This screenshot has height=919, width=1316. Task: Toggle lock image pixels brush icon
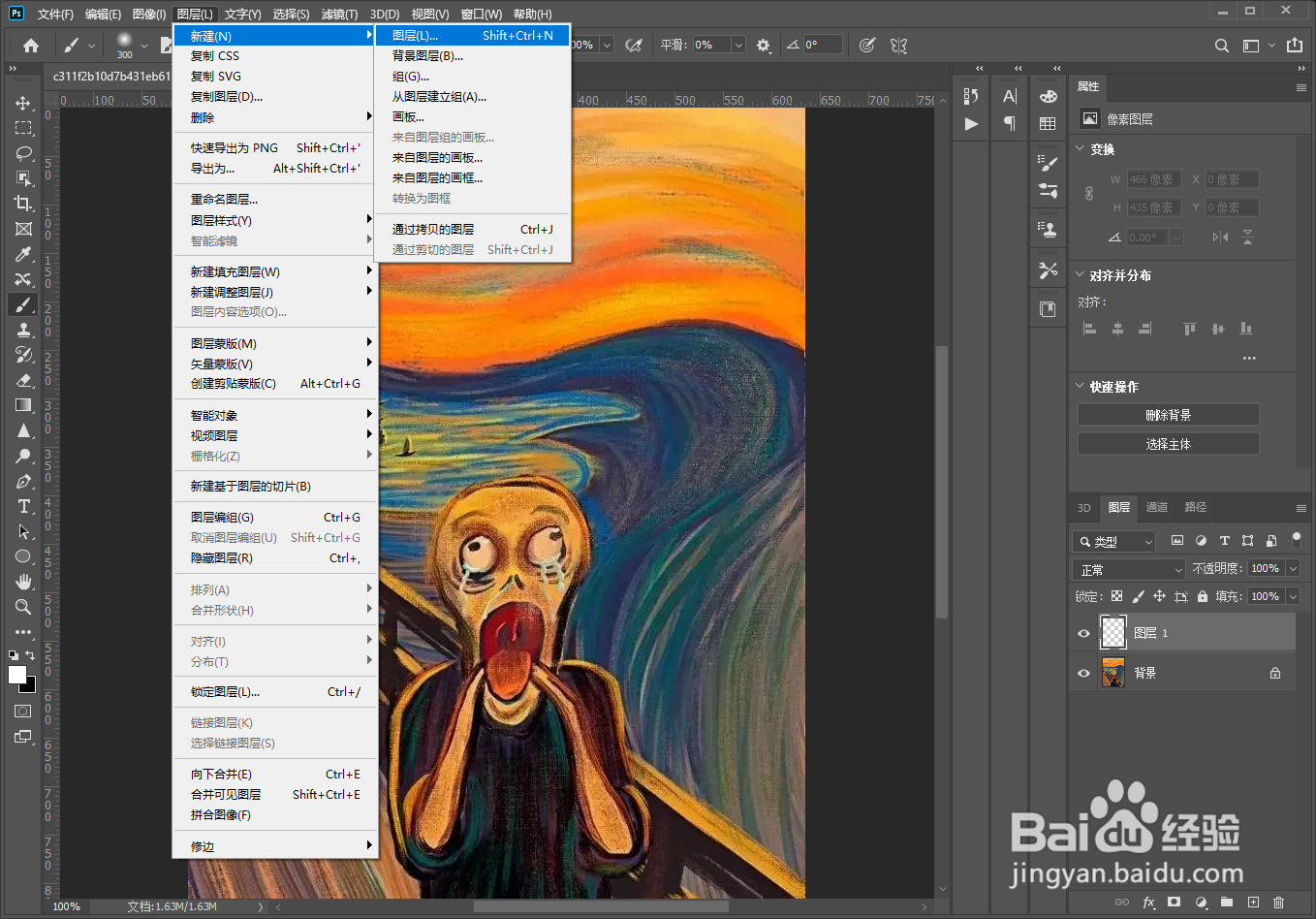point(1138,596)
